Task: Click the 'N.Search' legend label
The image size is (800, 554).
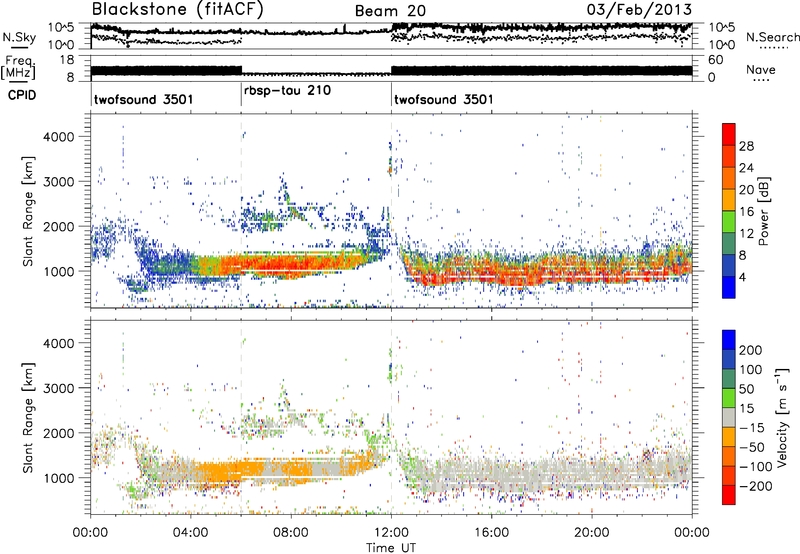Action: pos(773,37)
